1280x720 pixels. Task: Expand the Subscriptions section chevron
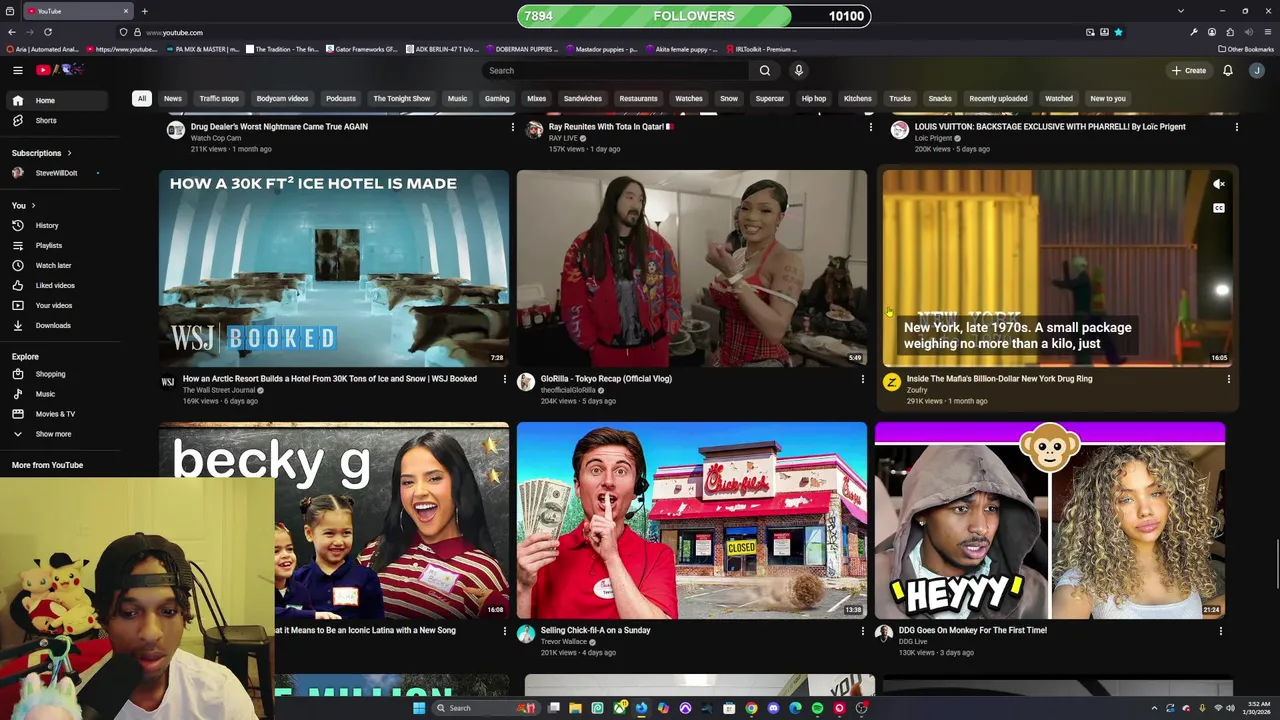point(69,153)
